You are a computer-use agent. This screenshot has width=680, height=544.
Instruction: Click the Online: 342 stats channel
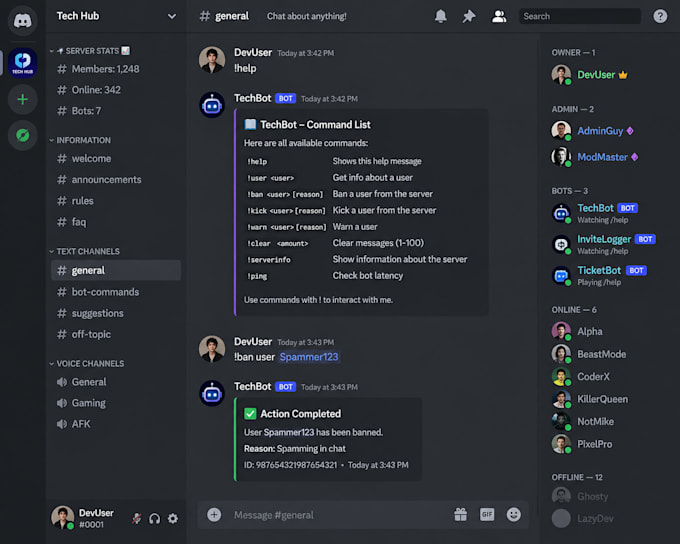point(116,90)
